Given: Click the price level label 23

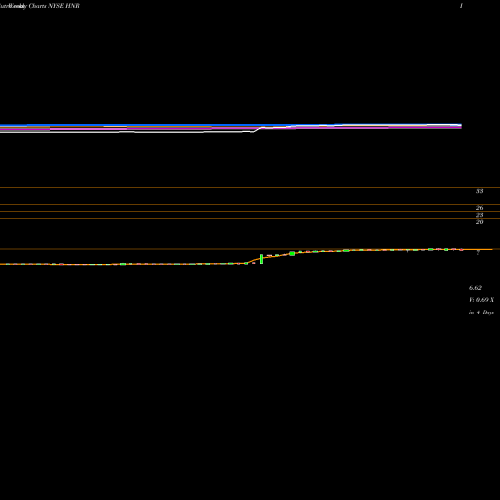Looking at the screenshot, I should tap(479, 215).
